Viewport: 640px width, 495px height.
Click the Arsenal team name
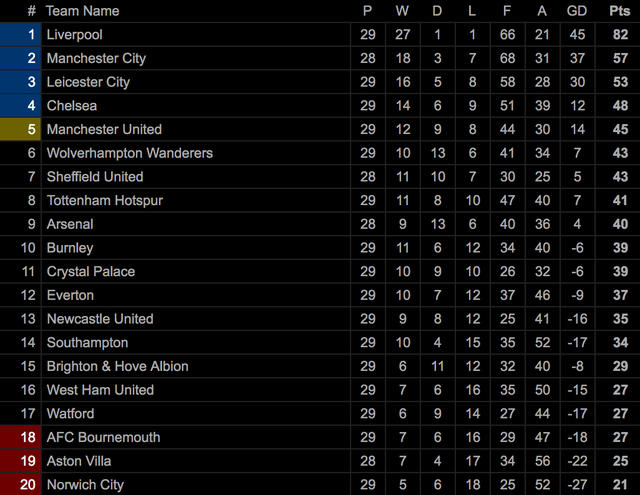coord(70,224)
